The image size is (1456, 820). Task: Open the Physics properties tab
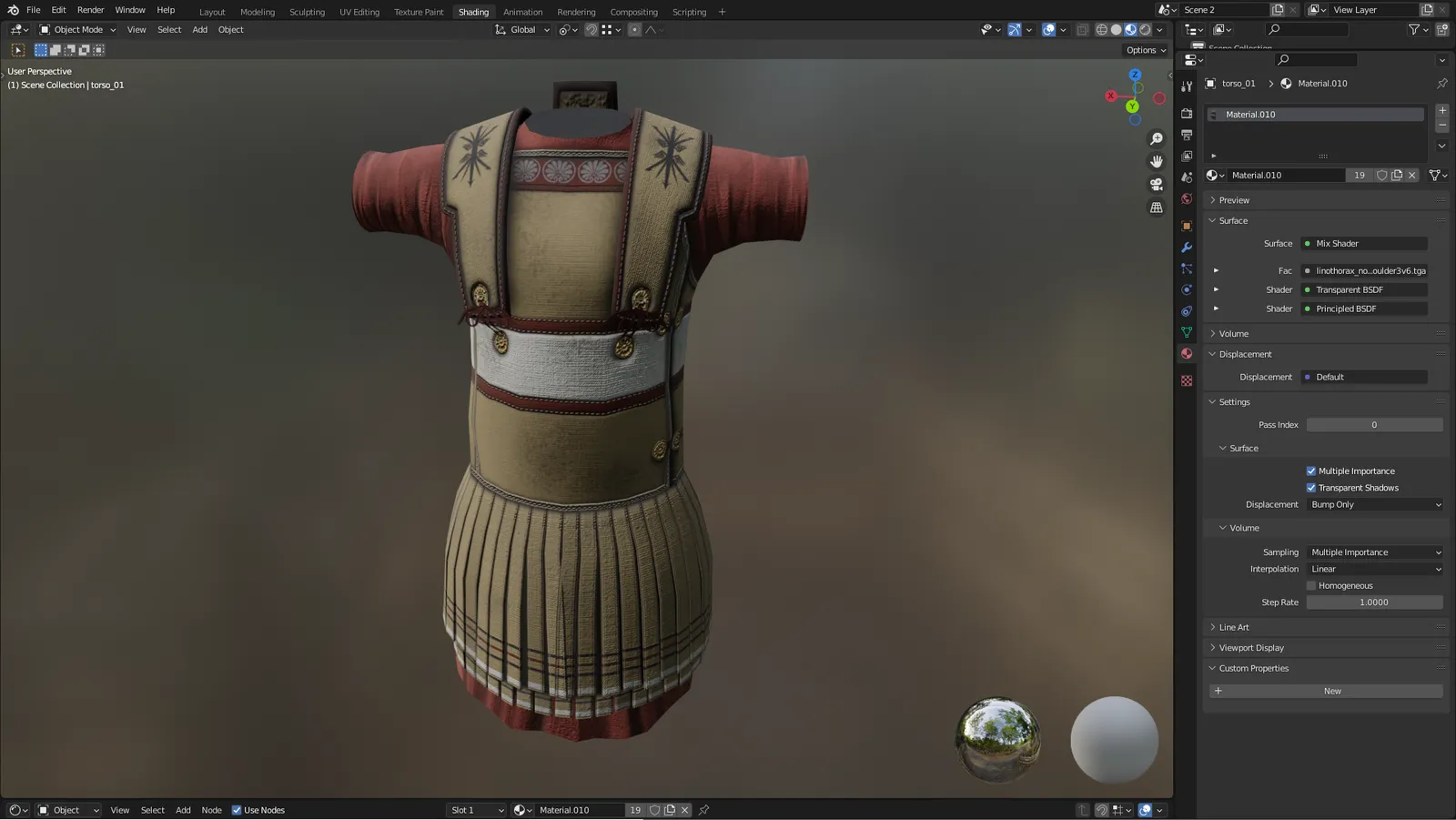pos(1187,289)
